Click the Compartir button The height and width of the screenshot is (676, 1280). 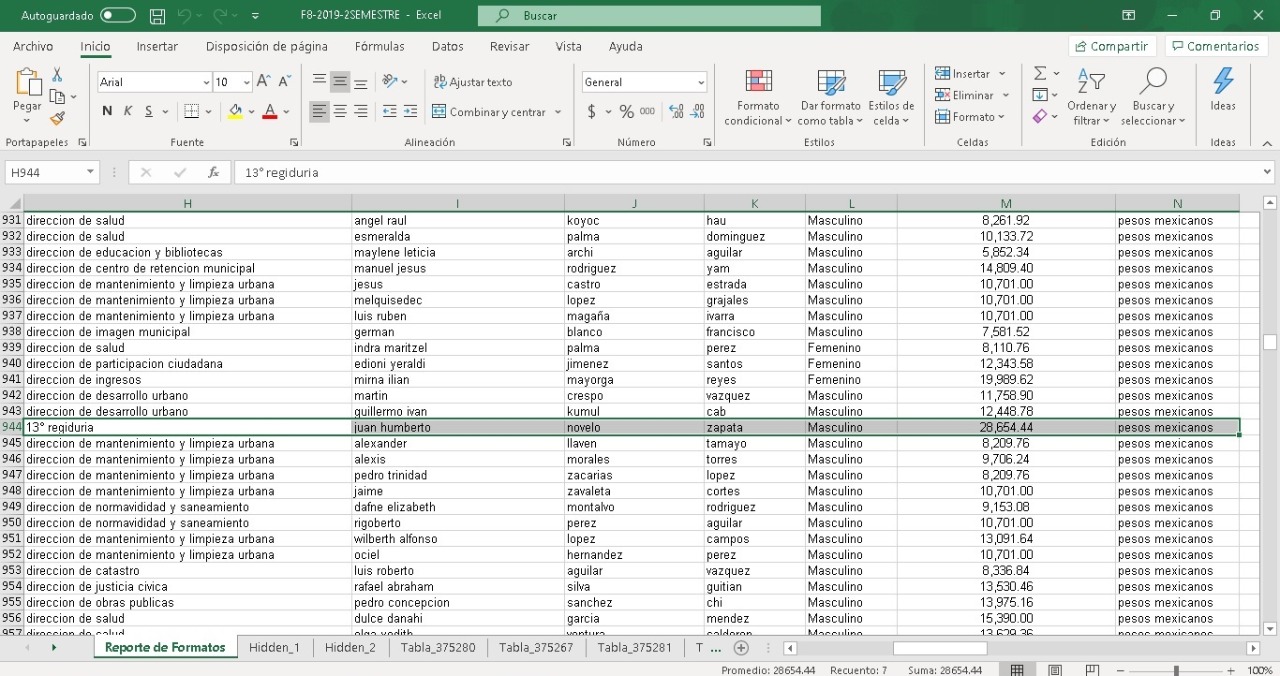point(1112,47)
